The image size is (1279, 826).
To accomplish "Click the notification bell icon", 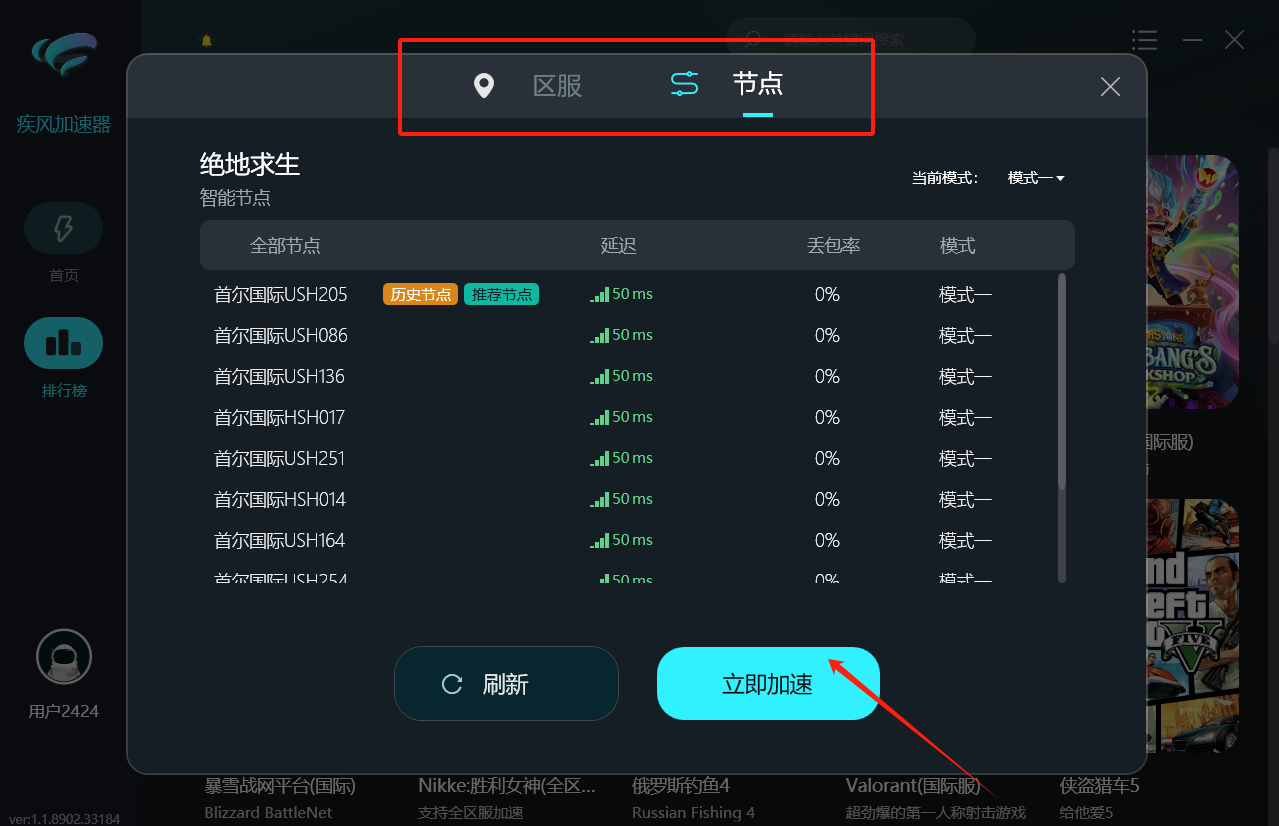I will coord(207,41).
